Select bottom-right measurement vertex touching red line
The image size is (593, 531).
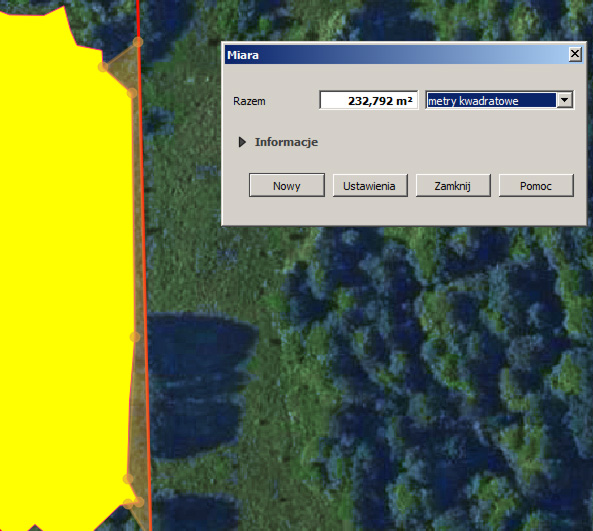139,502
